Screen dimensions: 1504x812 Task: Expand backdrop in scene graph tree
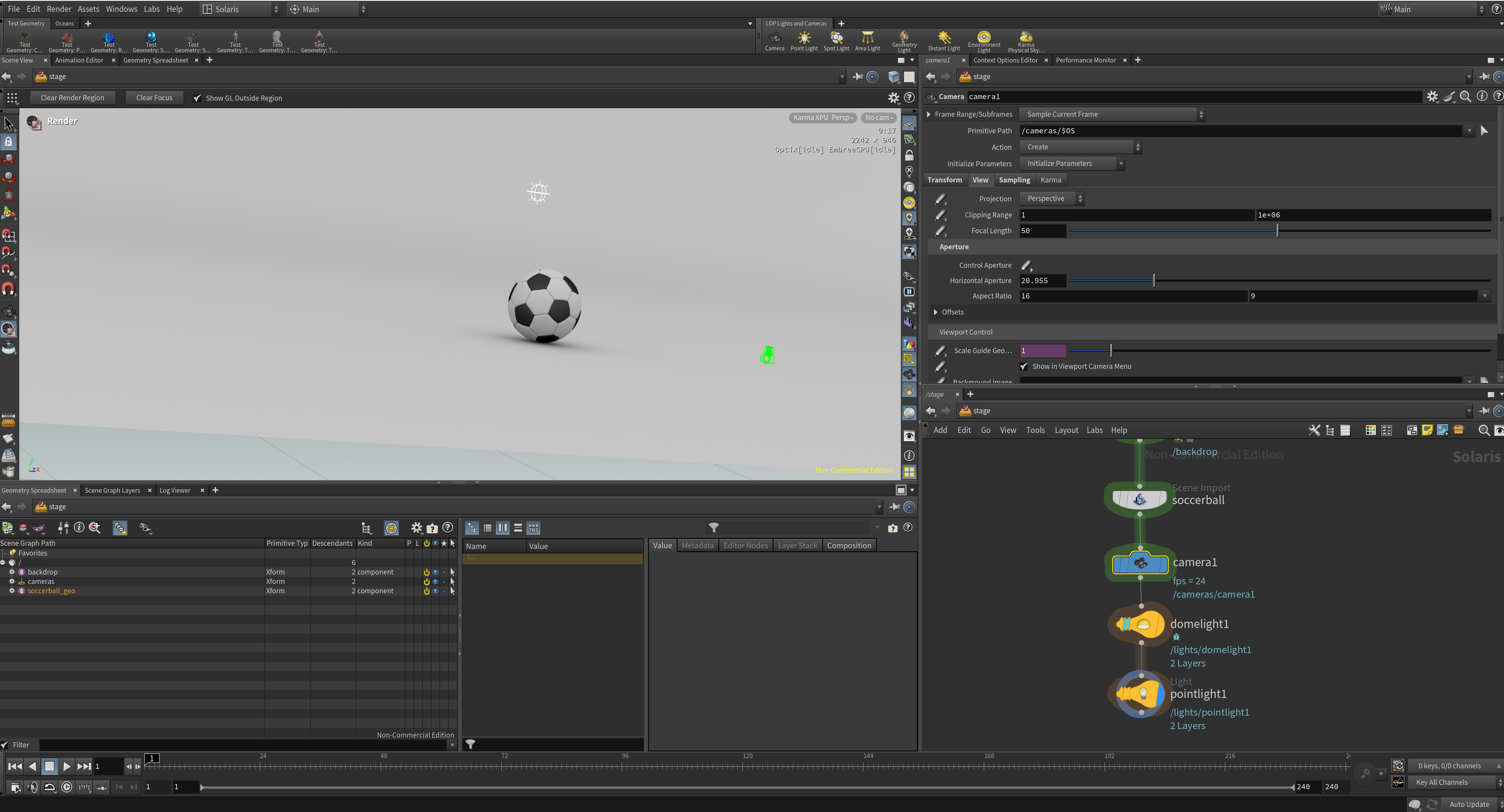point(11,572)
